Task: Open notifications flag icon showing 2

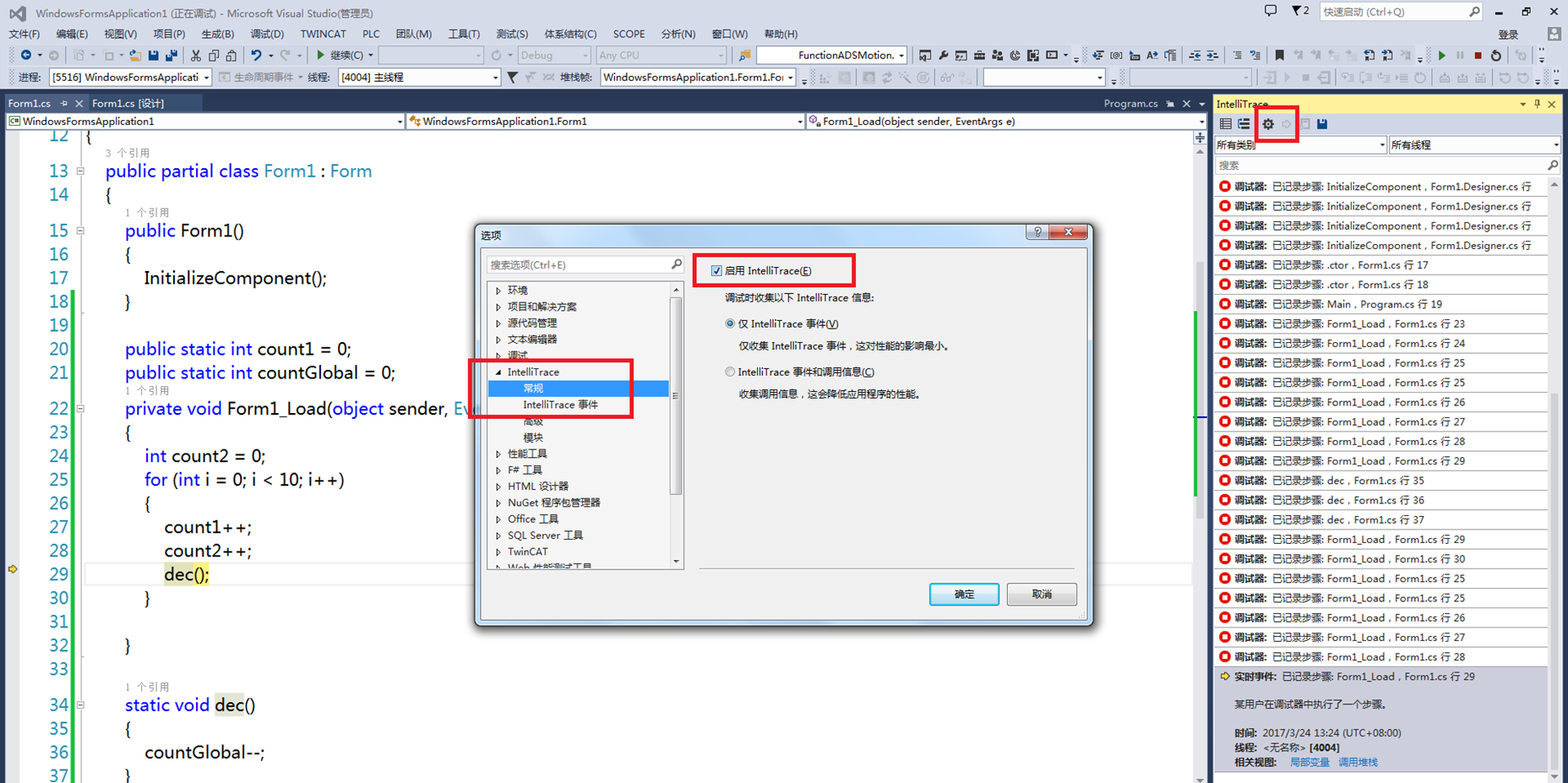Action: (x=1300, y=11)
